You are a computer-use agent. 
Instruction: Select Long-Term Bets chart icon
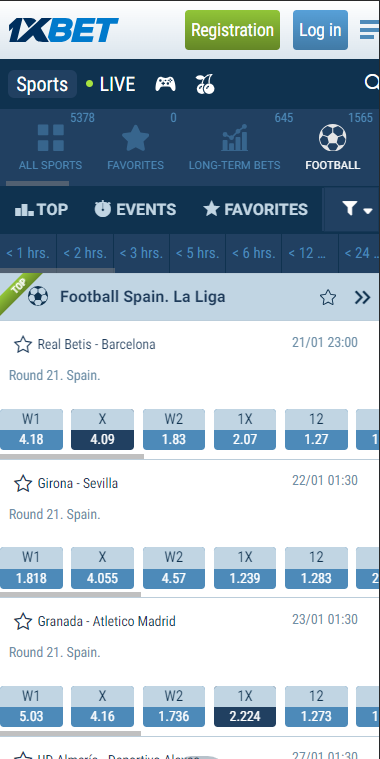click(235, 138)
